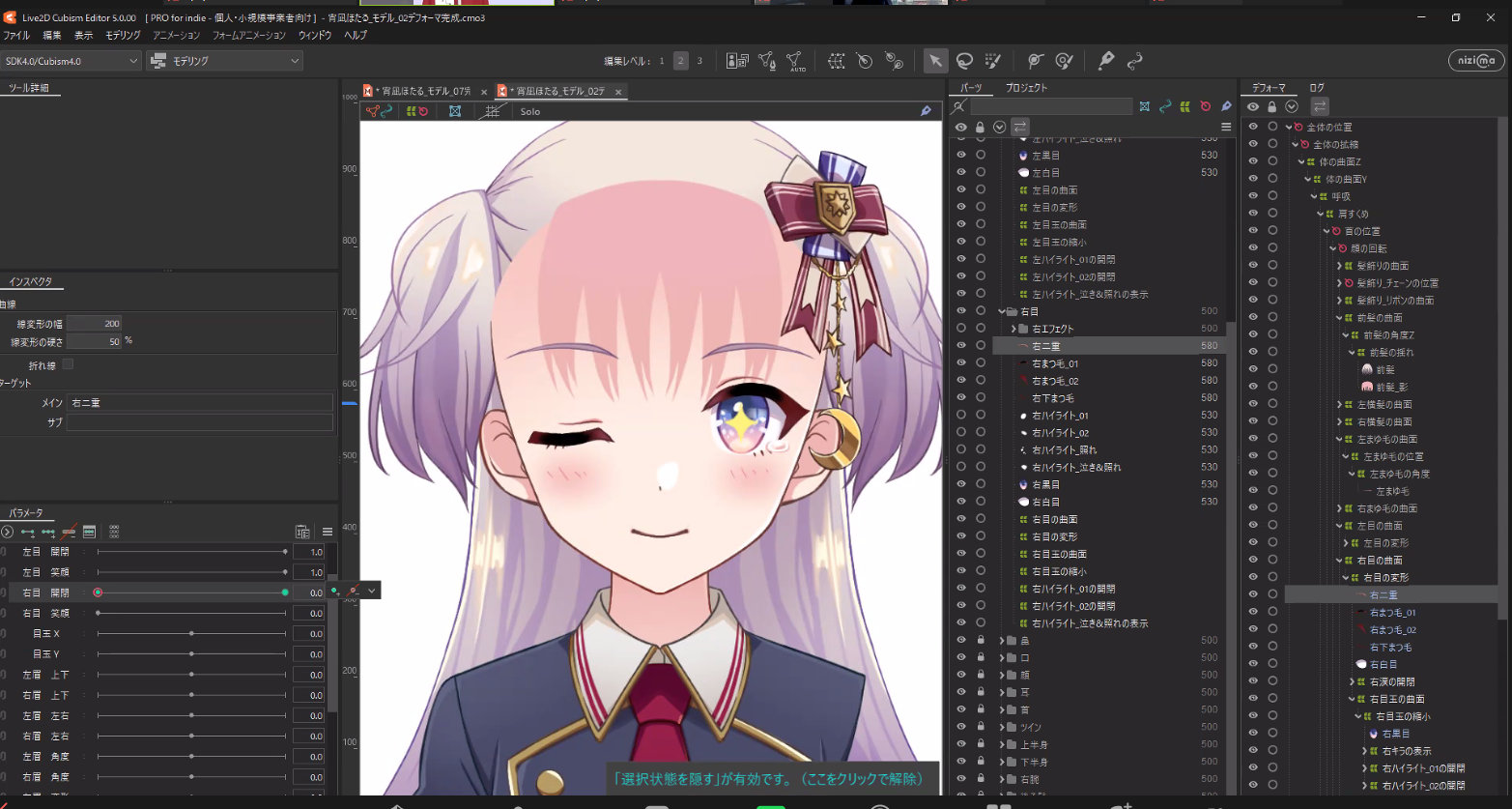1512x809 pixels.
Task: Open the フォームアニメーション menu
Action: [x=249, y=35]
